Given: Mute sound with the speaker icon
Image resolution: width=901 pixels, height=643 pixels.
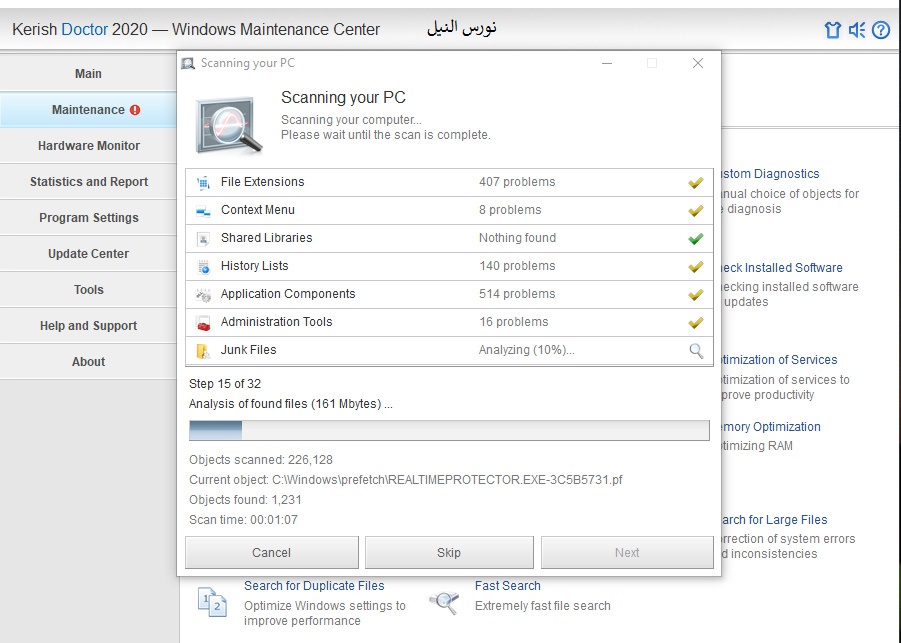Looking at the screenshot, I should pos(857,30).
